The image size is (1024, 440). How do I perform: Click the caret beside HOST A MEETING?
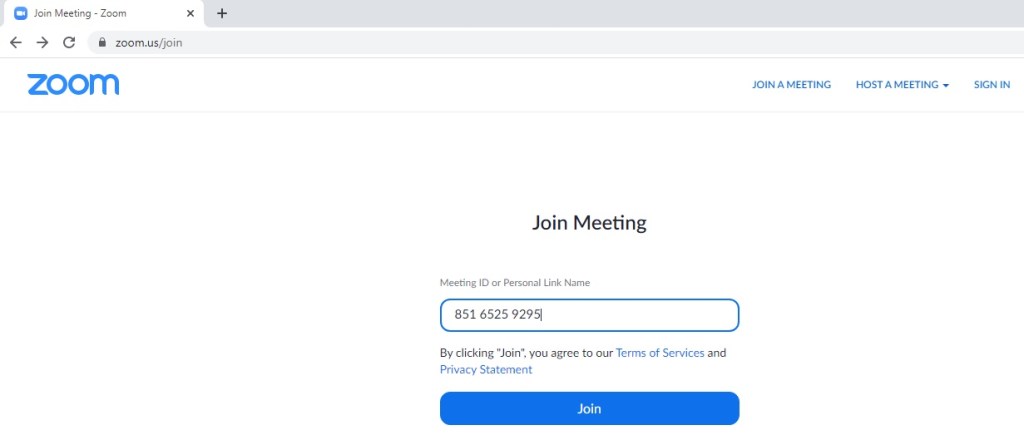click(x=946, y=86)
